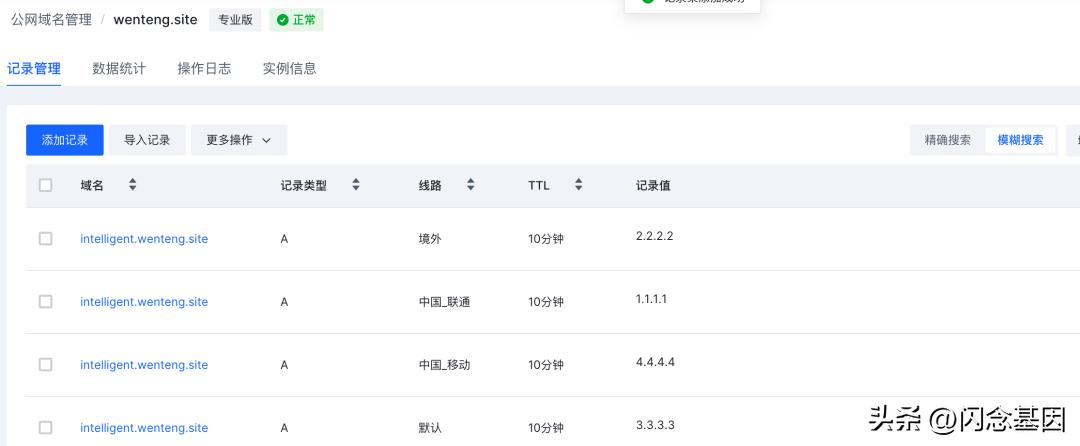This screenshot has height=446, width=1080.
Task: Click the 添加记录 button
Action: coord(65,140)
